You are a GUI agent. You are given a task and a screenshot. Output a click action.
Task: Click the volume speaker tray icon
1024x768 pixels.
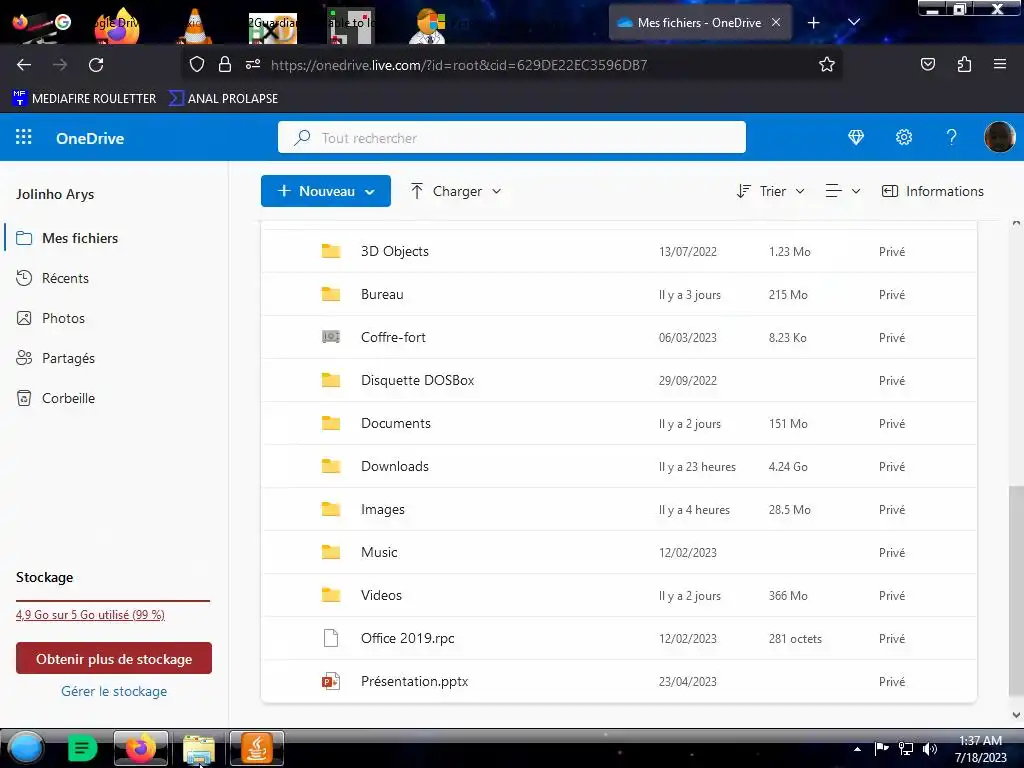click(929, 749)
